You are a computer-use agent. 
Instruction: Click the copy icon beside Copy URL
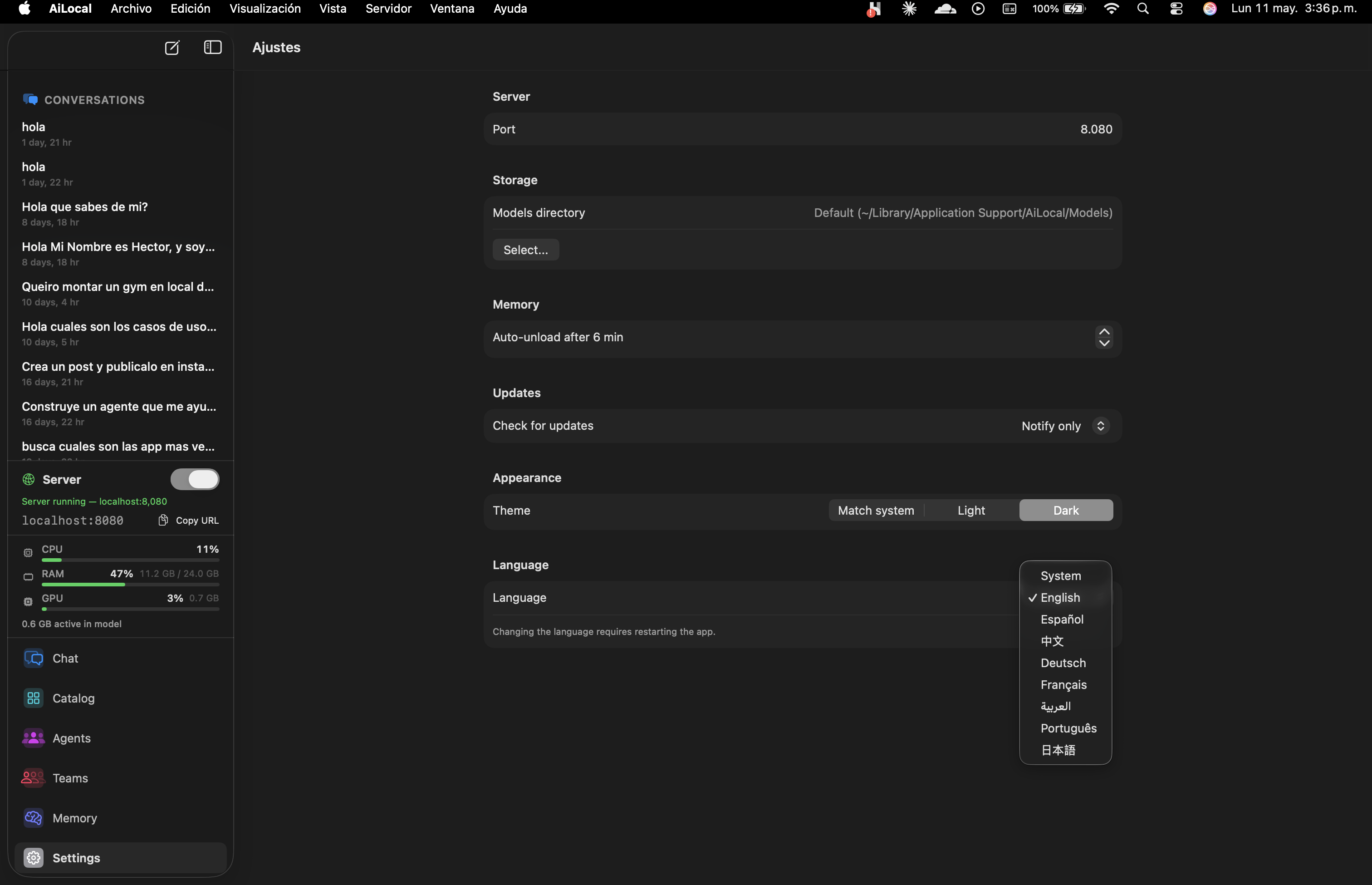(x=163, y=520)
